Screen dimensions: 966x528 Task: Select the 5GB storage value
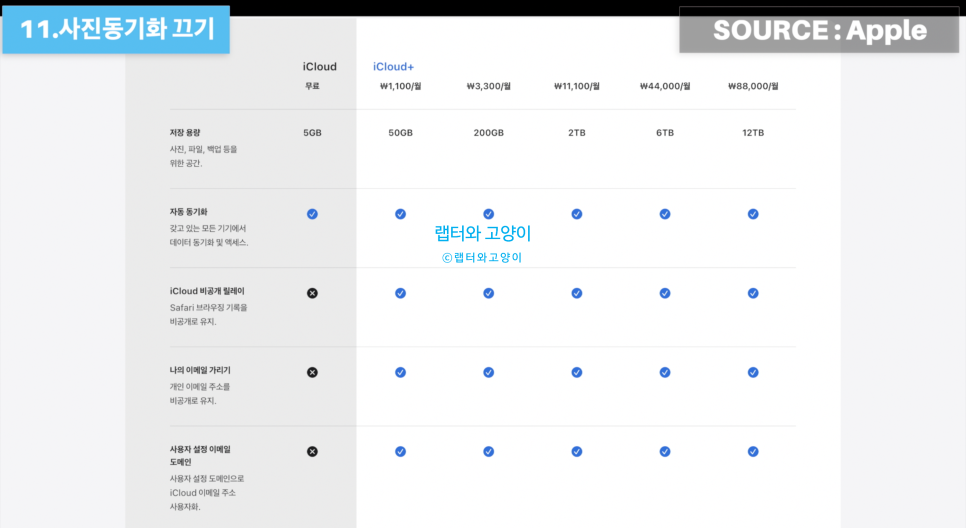point(312,133)
